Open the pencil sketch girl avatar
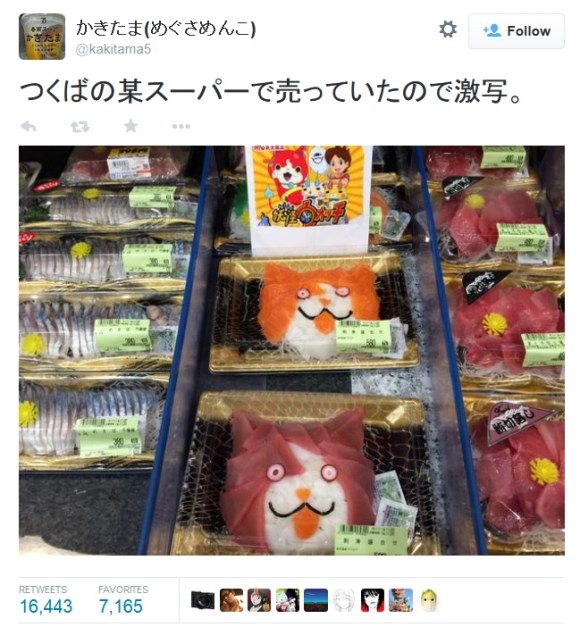 click(344, 600)
